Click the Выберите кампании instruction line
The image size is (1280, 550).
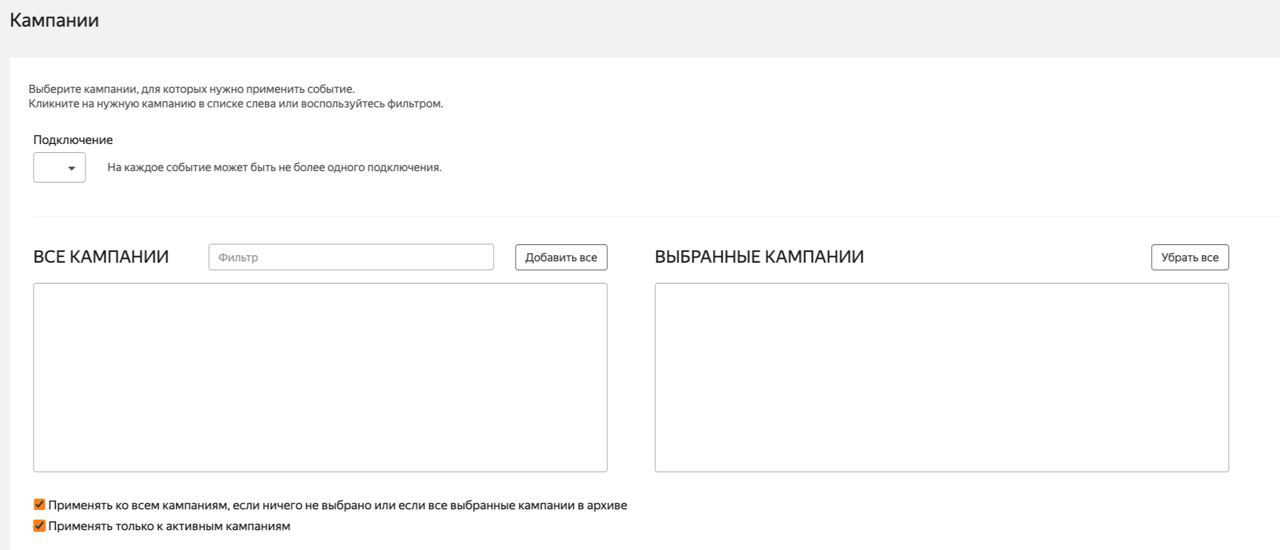click(x=191, y=89)
